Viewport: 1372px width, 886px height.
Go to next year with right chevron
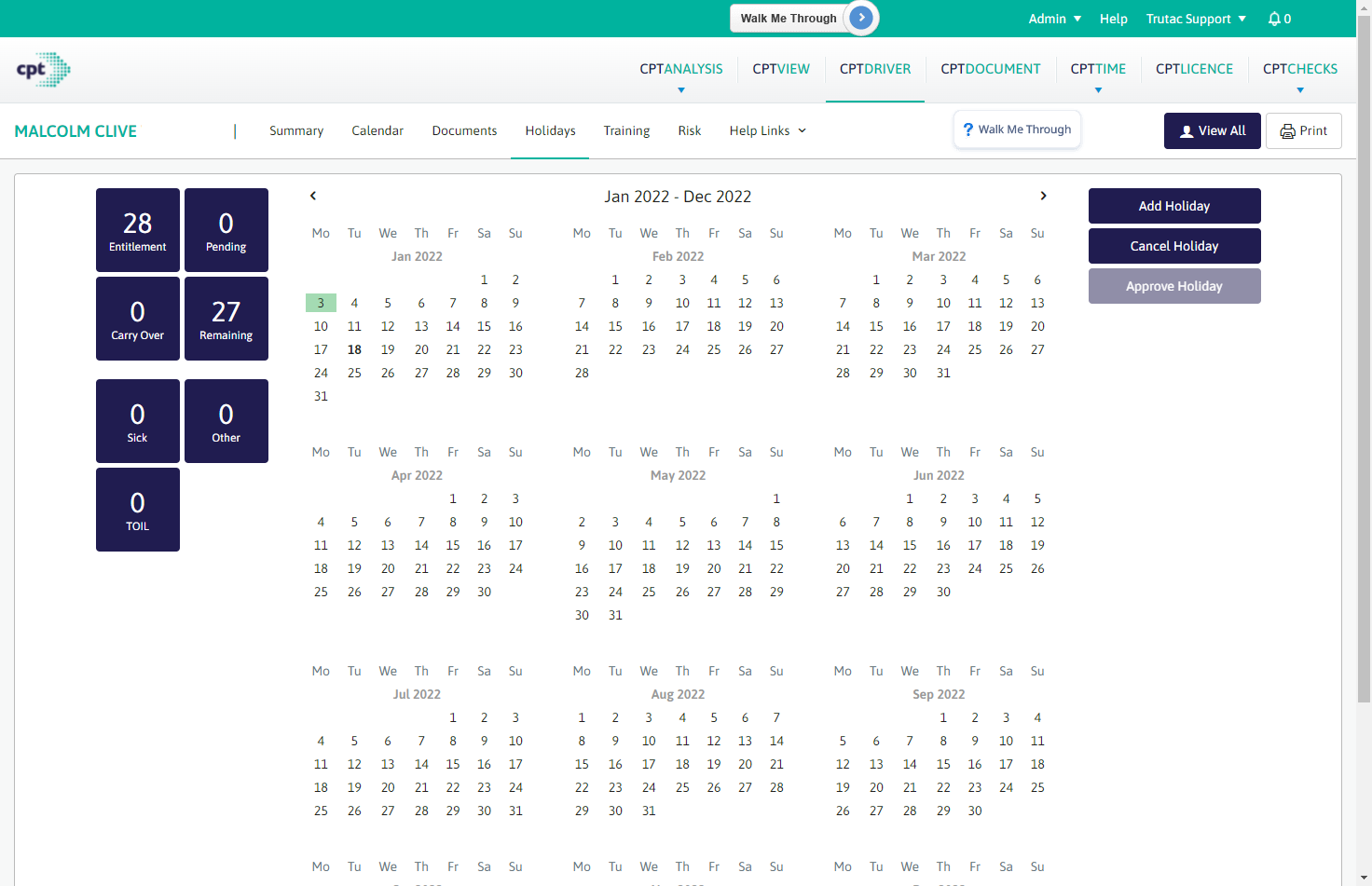[x=1043, y=196]
